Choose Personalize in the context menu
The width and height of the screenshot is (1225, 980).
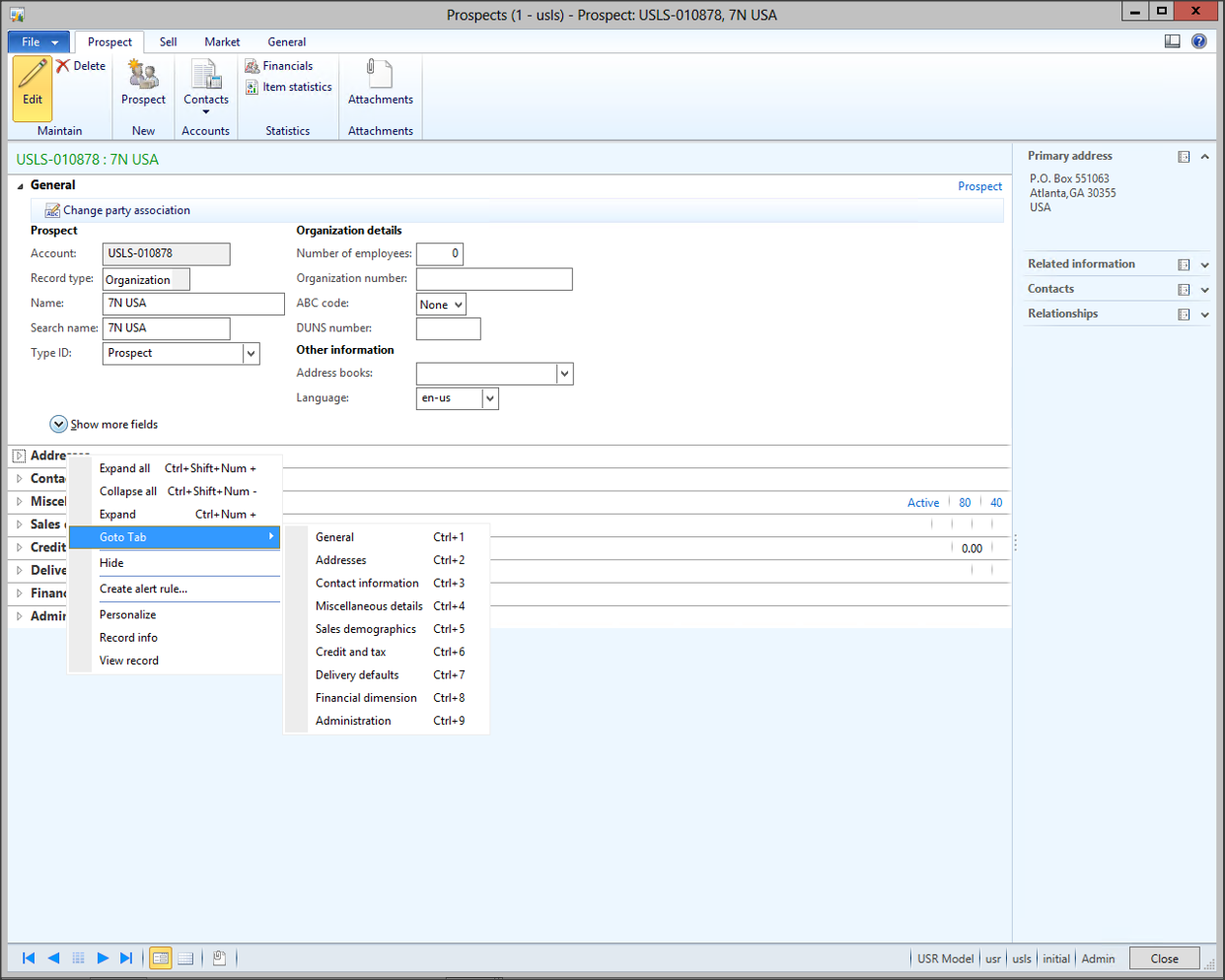tap(127, 614)
